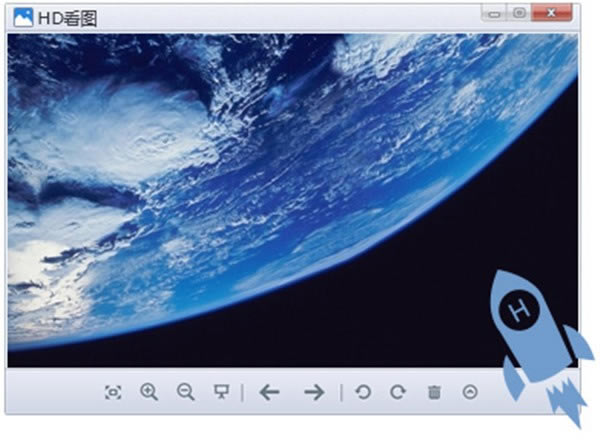The height and width of the screenshot is (440, 600).
Task: Rotate the image counterclockwise
Action: tap(363, 392)
